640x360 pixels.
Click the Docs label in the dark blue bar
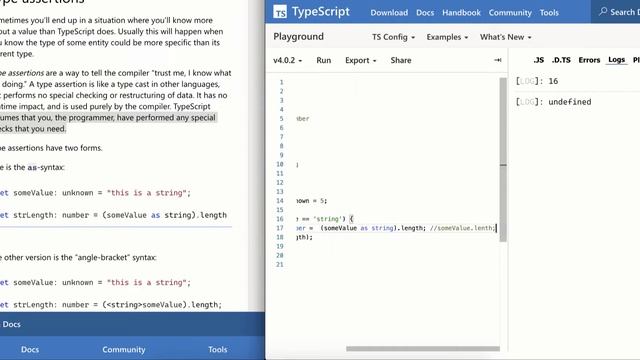point(11,324)
